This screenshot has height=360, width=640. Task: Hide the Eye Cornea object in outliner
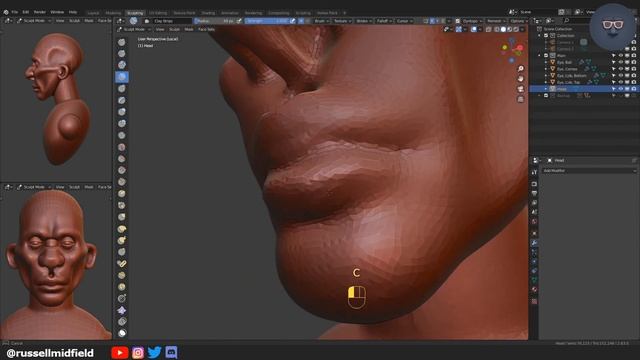620,69
